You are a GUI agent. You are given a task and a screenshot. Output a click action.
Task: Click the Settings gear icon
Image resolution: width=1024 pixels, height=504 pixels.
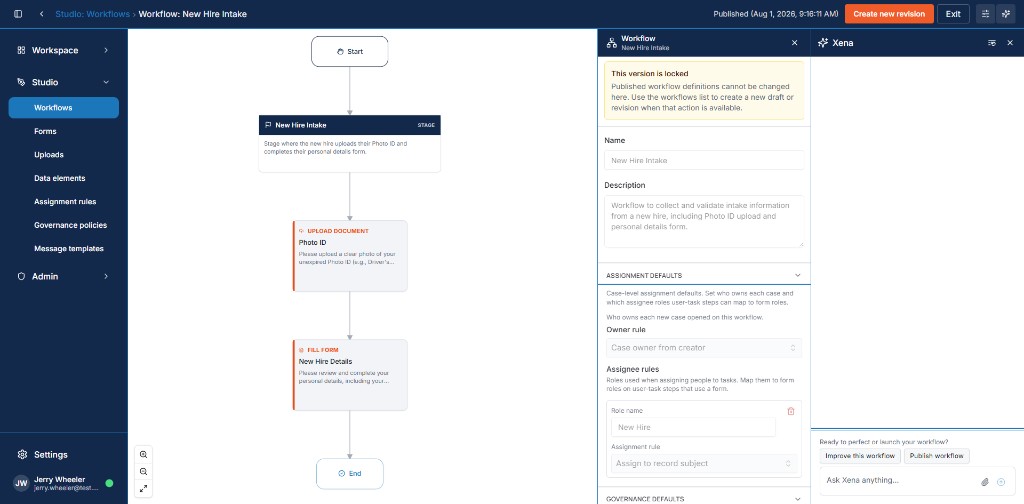click(22, 454)
